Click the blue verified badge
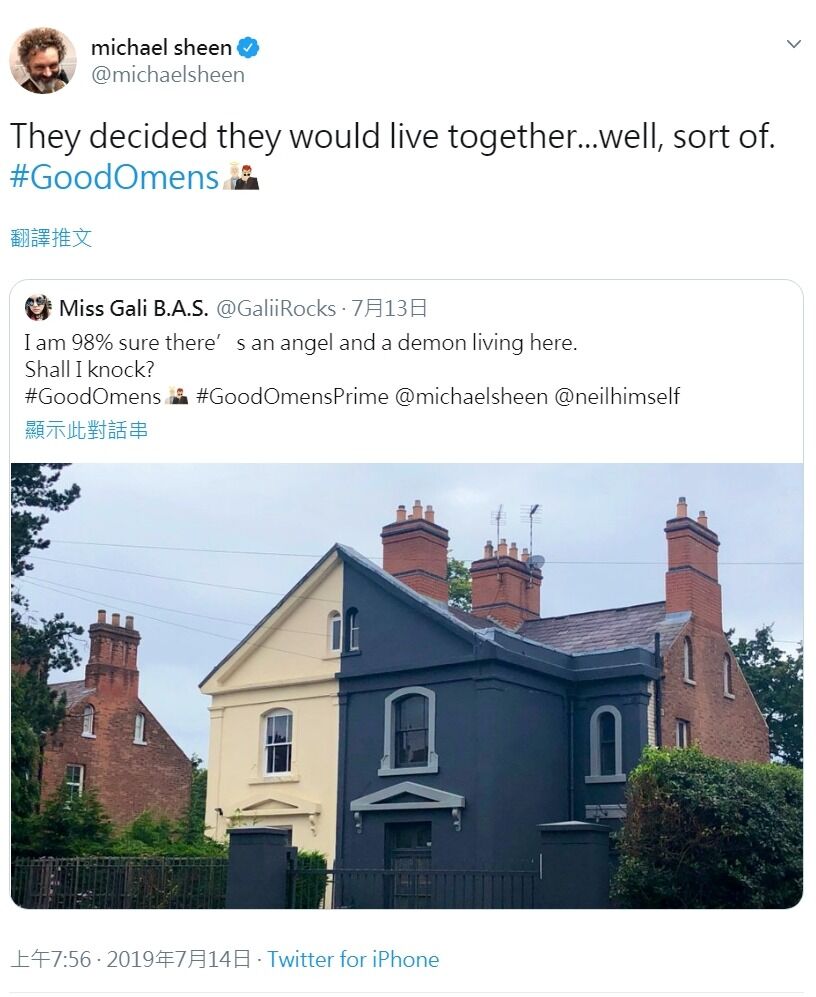816x997 pixels. pos(248,48)
